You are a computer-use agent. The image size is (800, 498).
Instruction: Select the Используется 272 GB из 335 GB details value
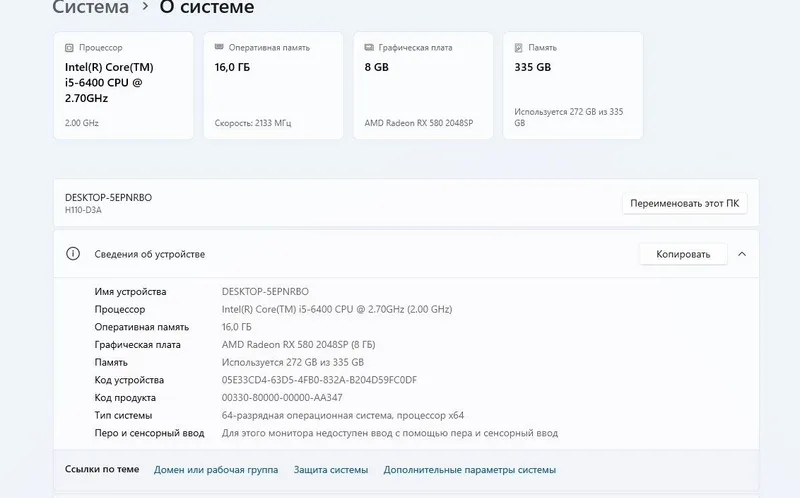coord(293,362)
